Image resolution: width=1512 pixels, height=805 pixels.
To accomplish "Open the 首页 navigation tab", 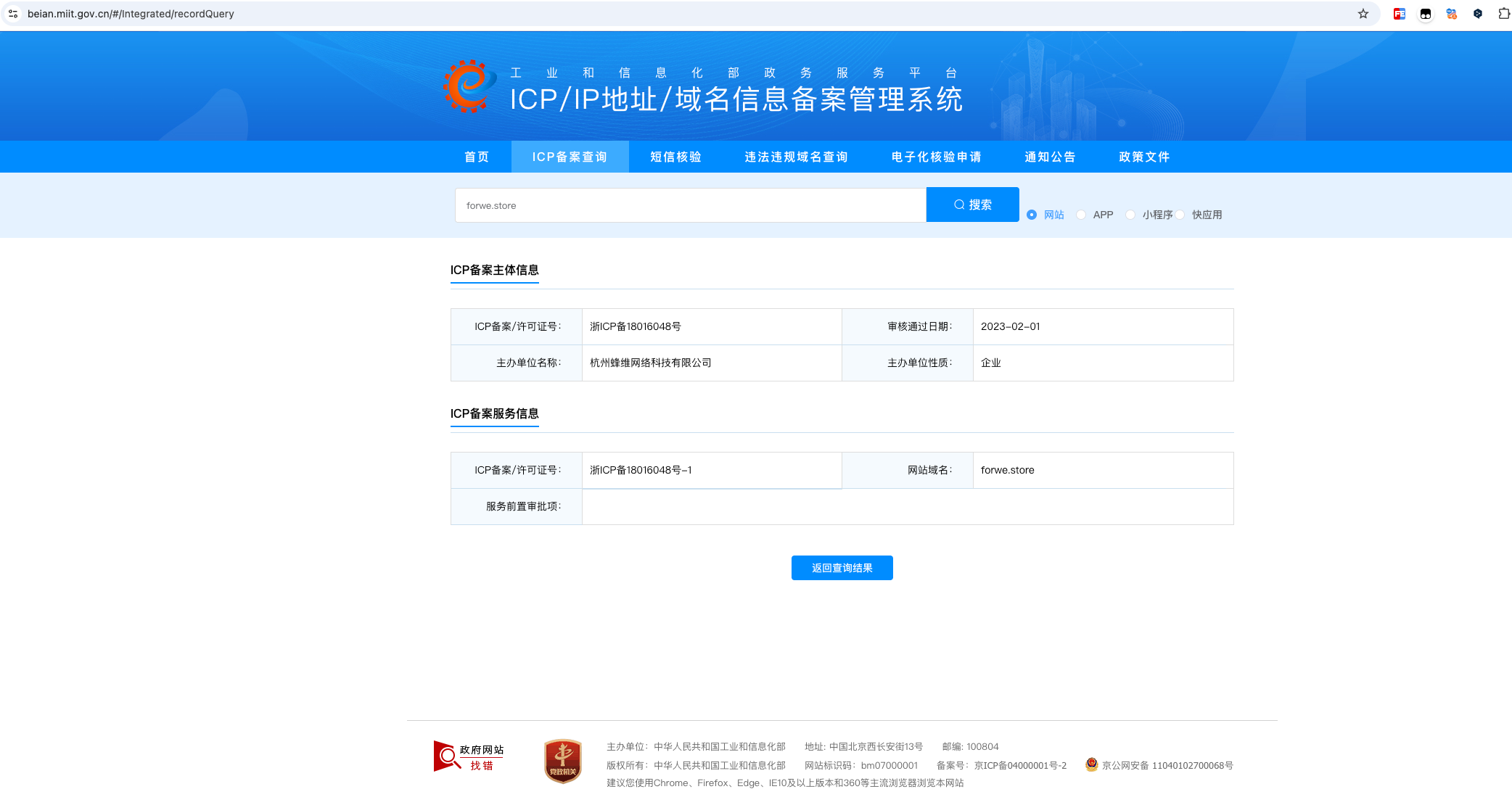I will point(477,157).
